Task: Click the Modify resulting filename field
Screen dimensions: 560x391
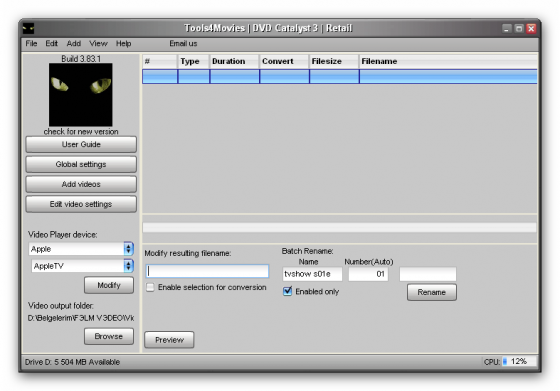Action: [208, 271]
